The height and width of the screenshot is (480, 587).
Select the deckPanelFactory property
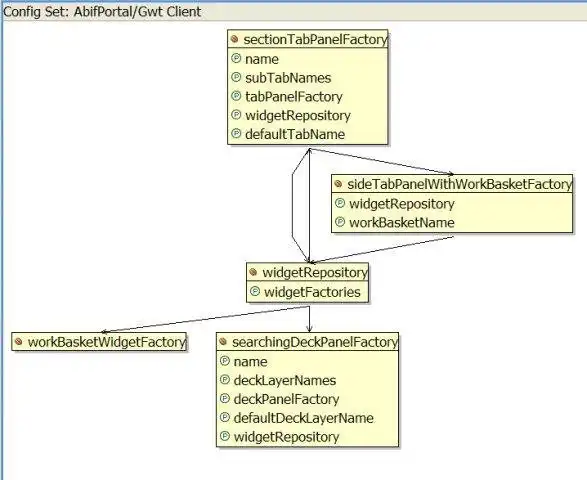coord(286,399)
